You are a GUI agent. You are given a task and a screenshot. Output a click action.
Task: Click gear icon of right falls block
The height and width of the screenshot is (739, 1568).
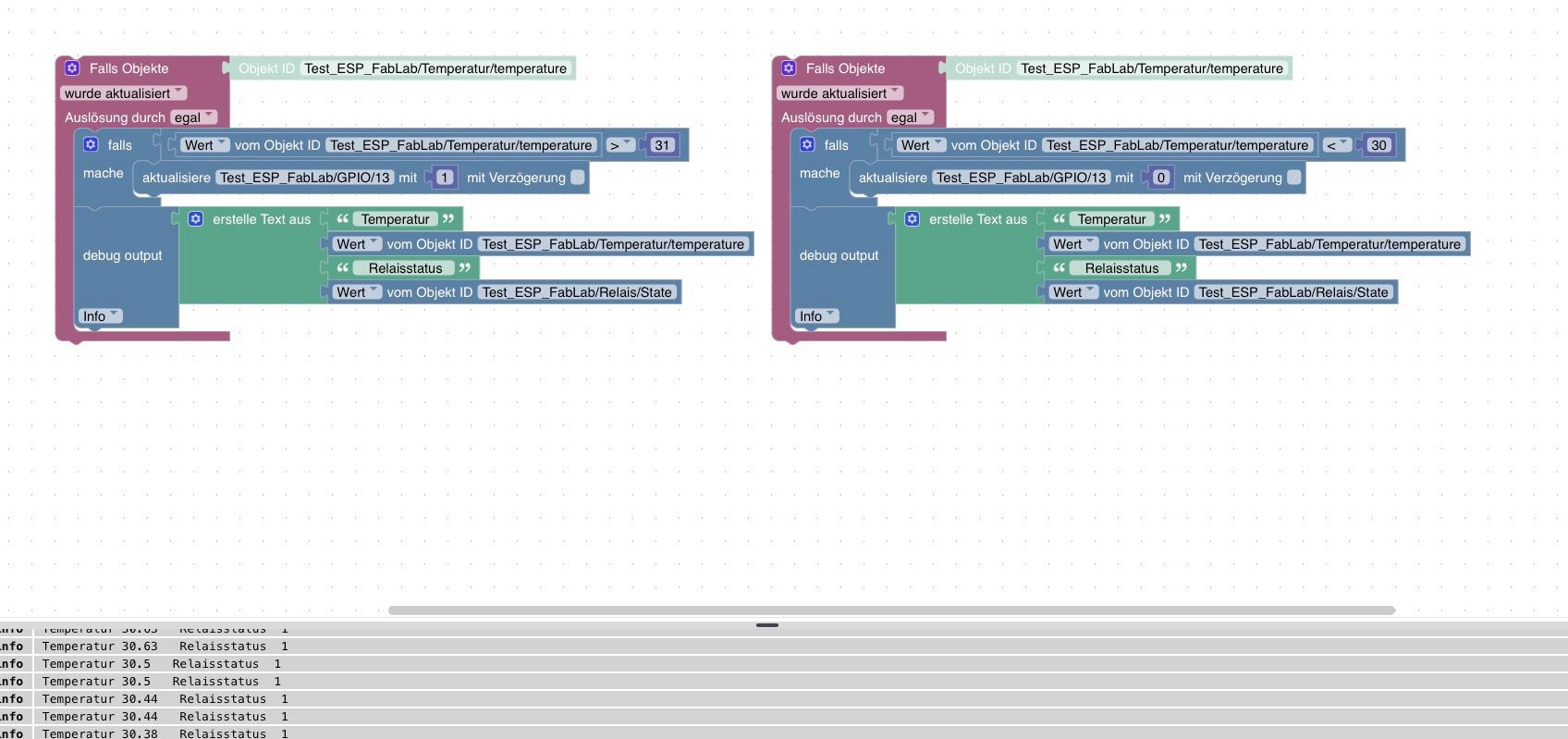[x=807, y=144]
